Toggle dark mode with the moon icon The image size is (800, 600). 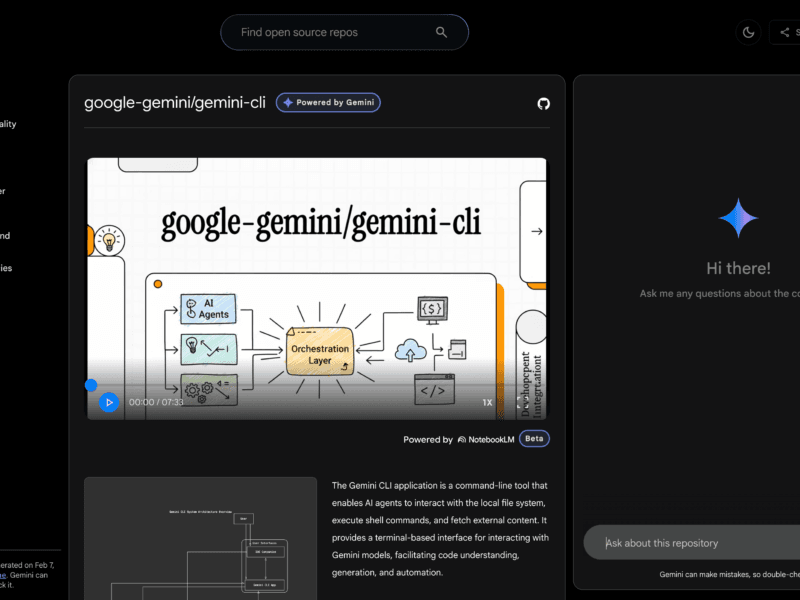748,31
